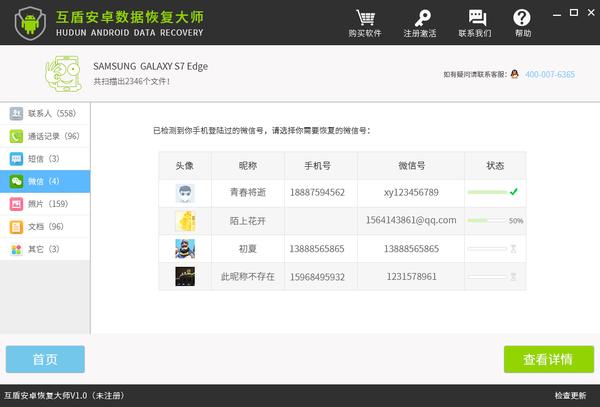This screenshot has height=407, width=600.
Task: Click the green checkmark for 青春将逝
Action: coord(514,192)
